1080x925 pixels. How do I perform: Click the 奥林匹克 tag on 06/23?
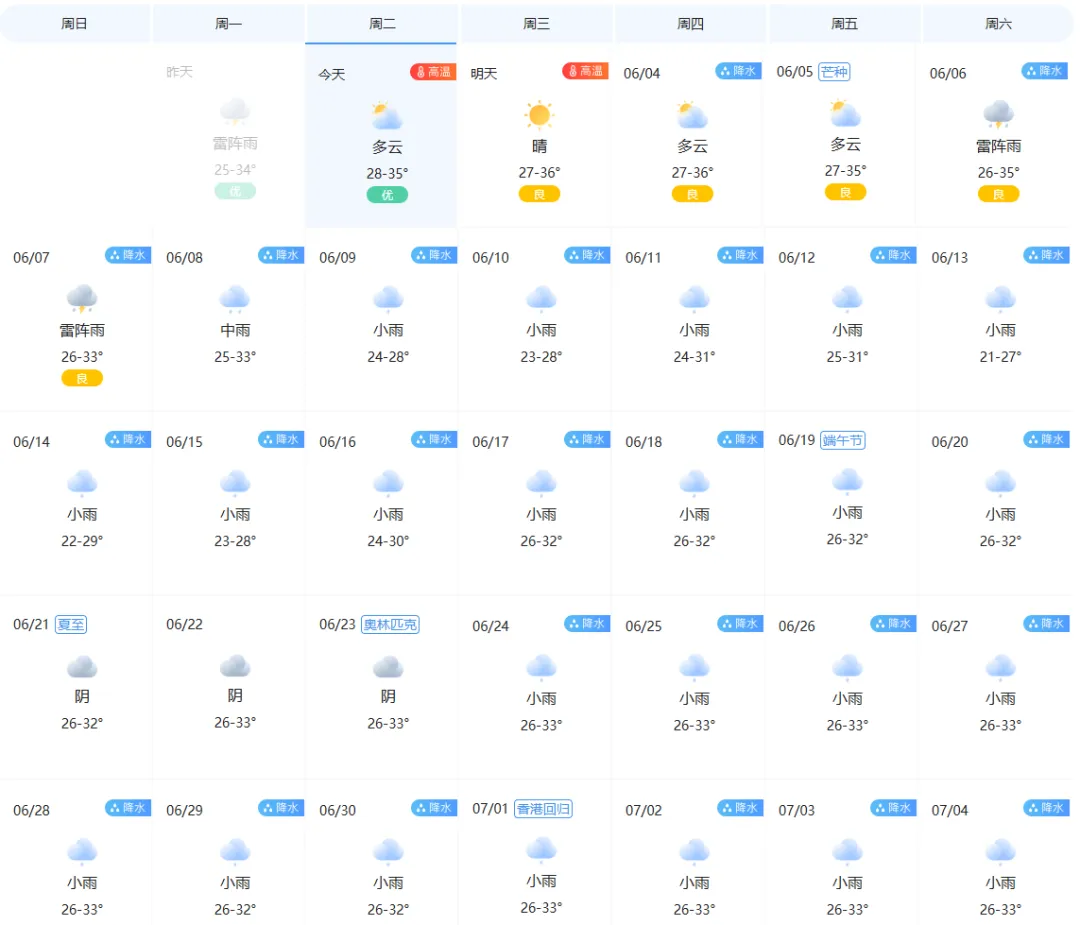tap(391, 625)
